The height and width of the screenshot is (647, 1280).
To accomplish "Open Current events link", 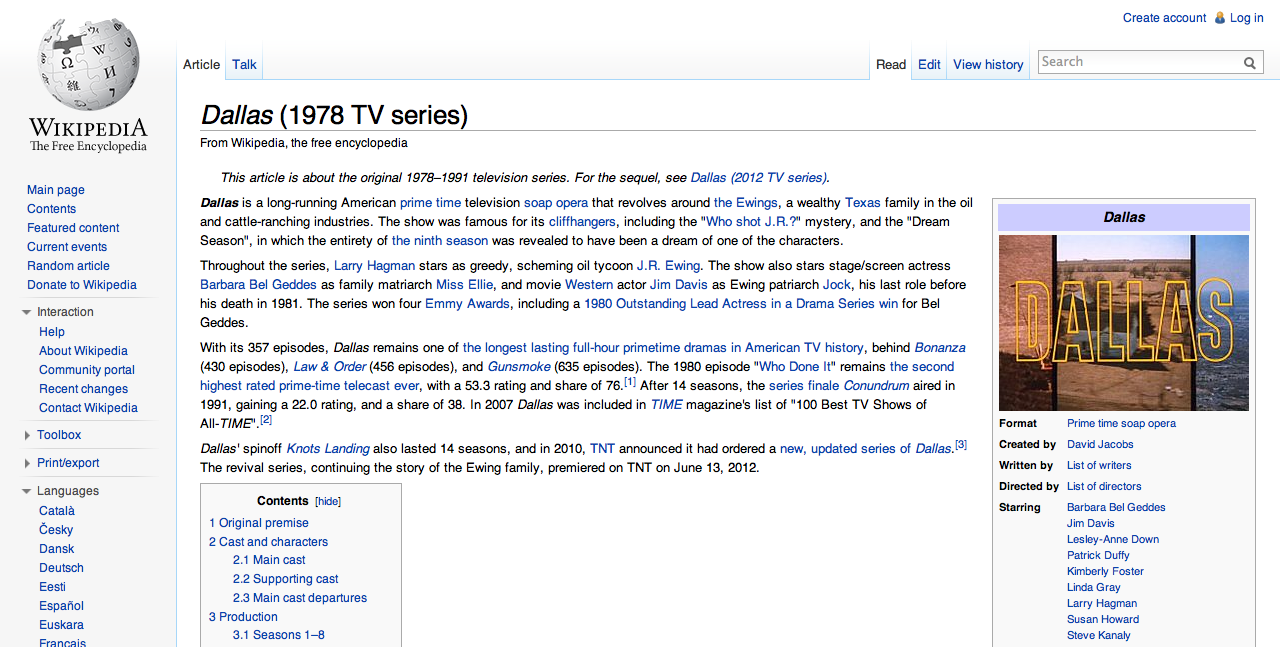I will [x=67, y=247].
